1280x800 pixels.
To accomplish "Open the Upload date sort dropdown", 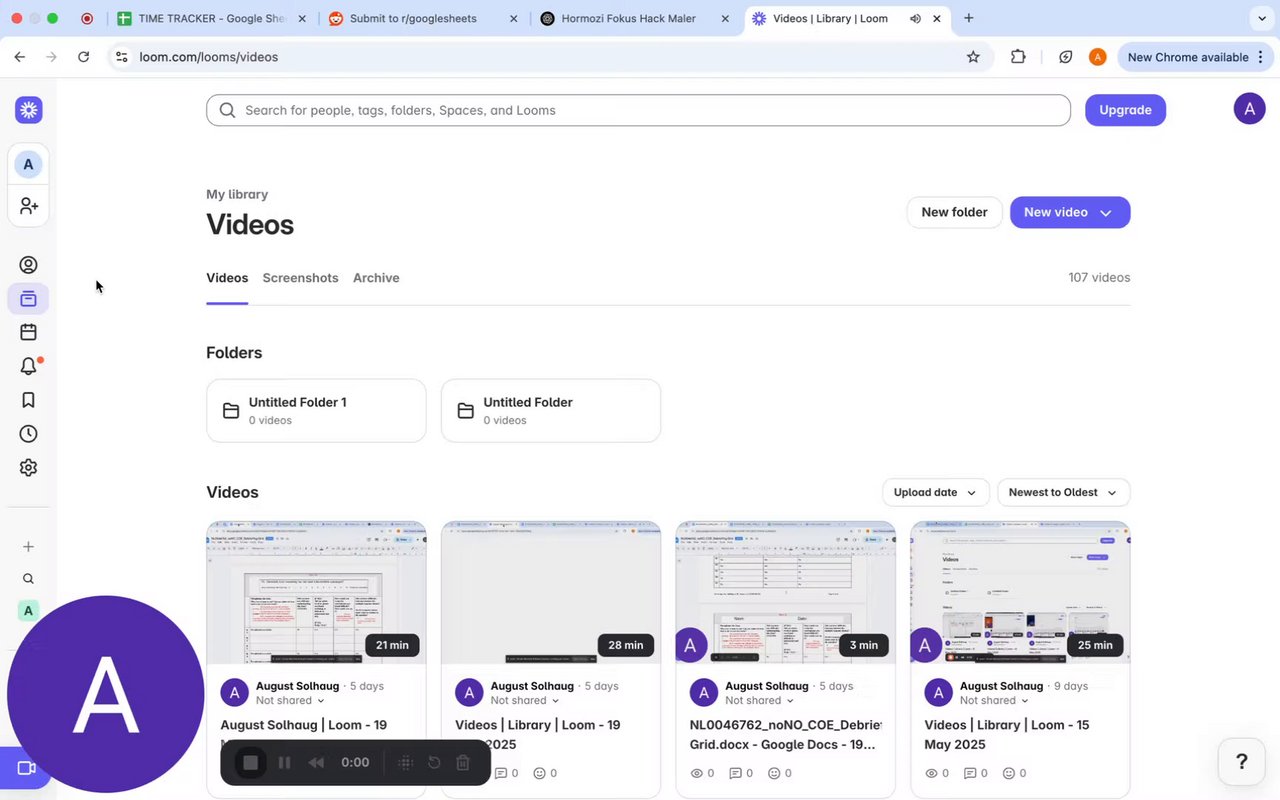I will (936, 492).
